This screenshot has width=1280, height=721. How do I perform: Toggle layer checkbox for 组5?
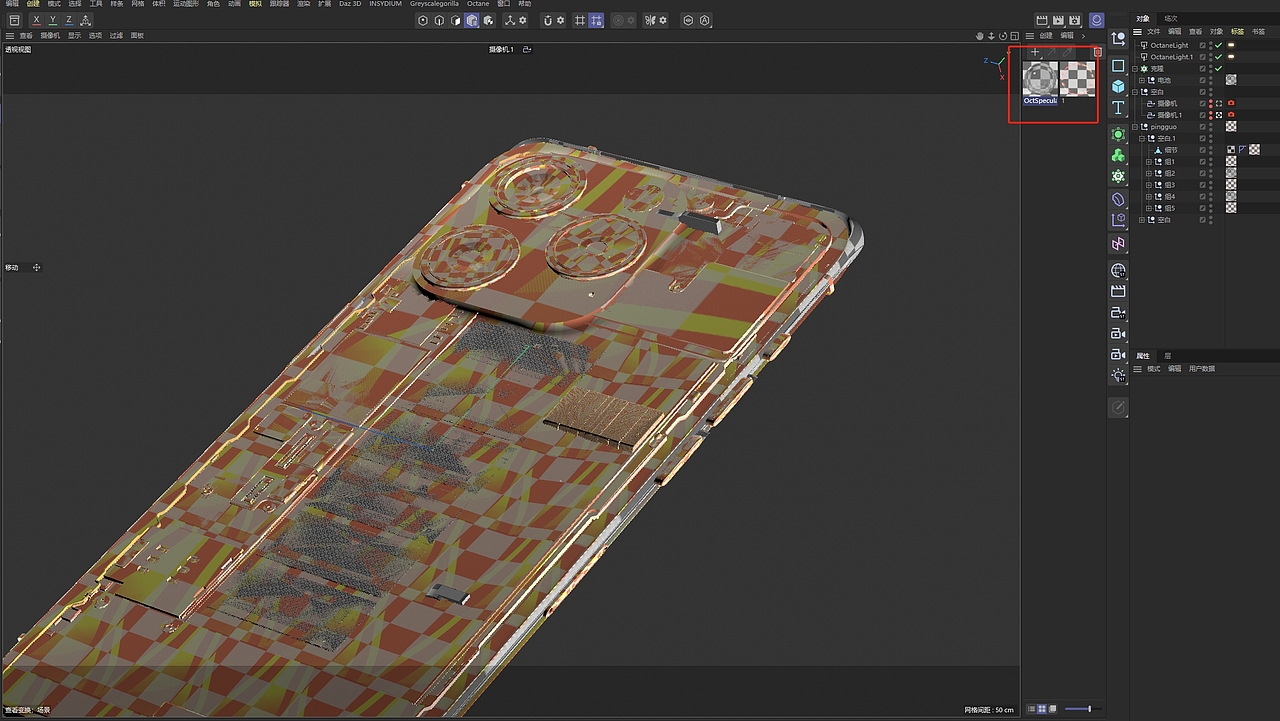tap(1203, 208)
